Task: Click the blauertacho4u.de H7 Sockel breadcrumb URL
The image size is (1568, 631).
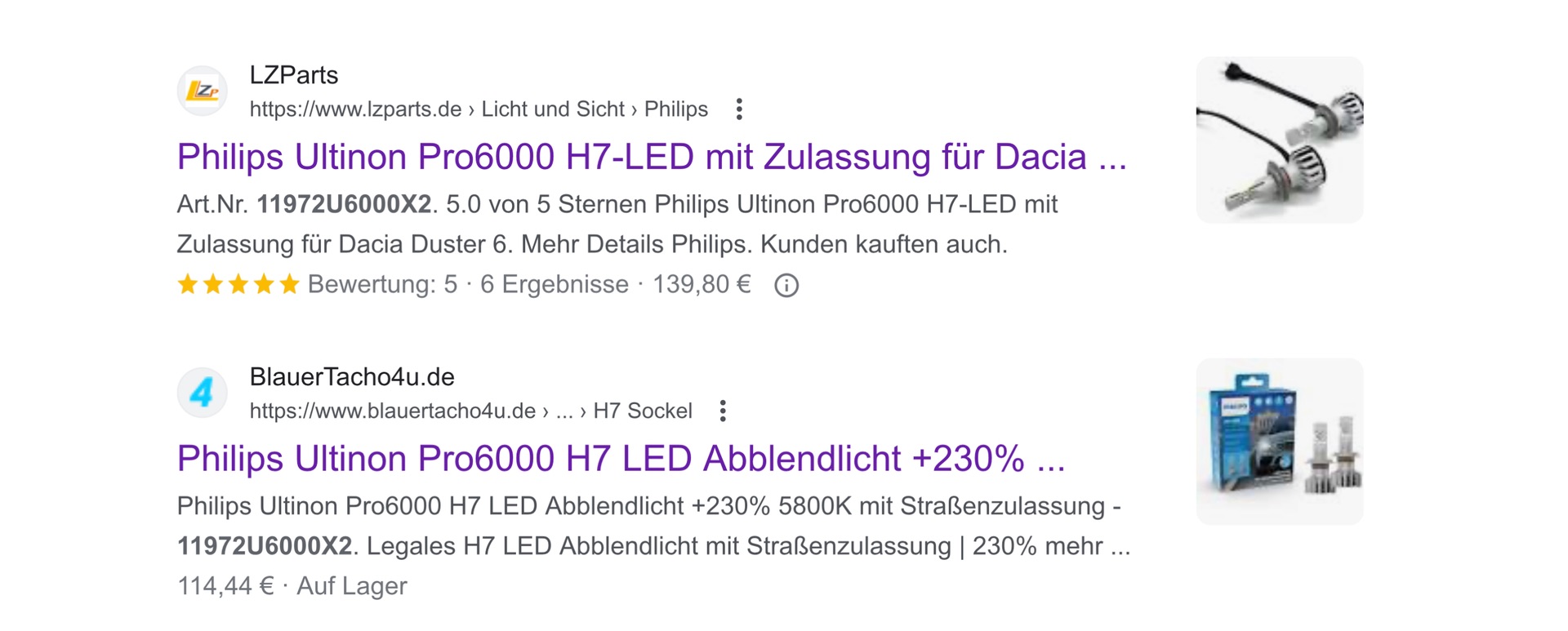Action: [x=470, y=411]
